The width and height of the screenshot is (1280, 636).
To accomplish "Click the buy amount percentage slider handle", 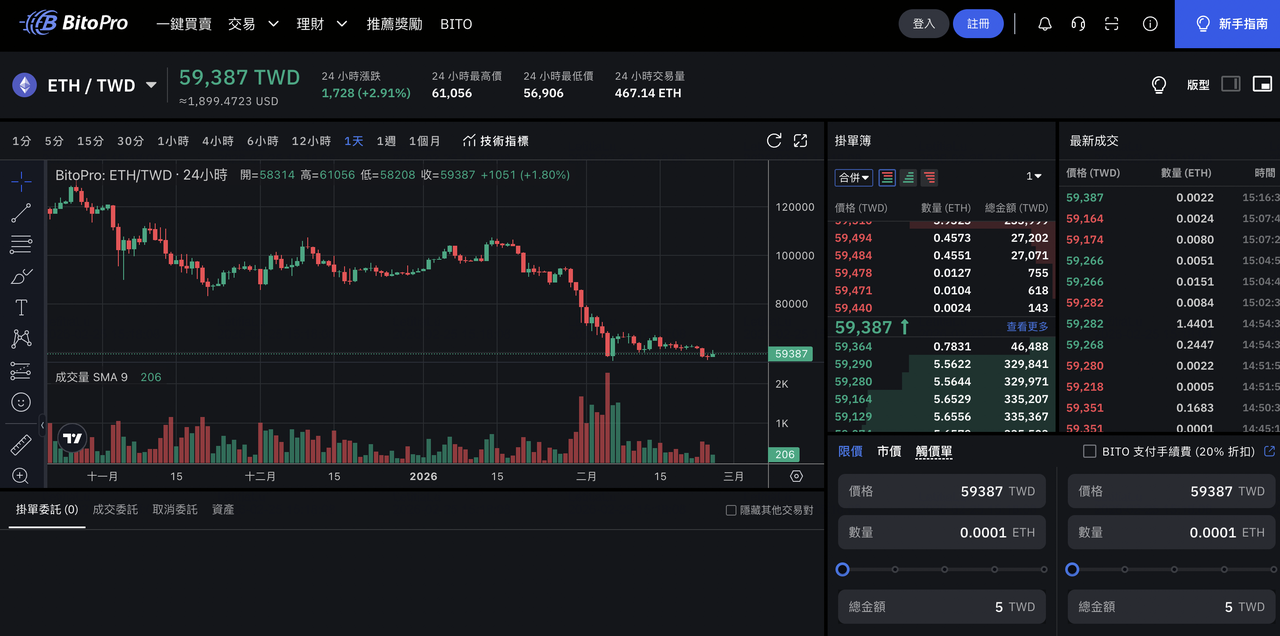I will coord(843,569).
